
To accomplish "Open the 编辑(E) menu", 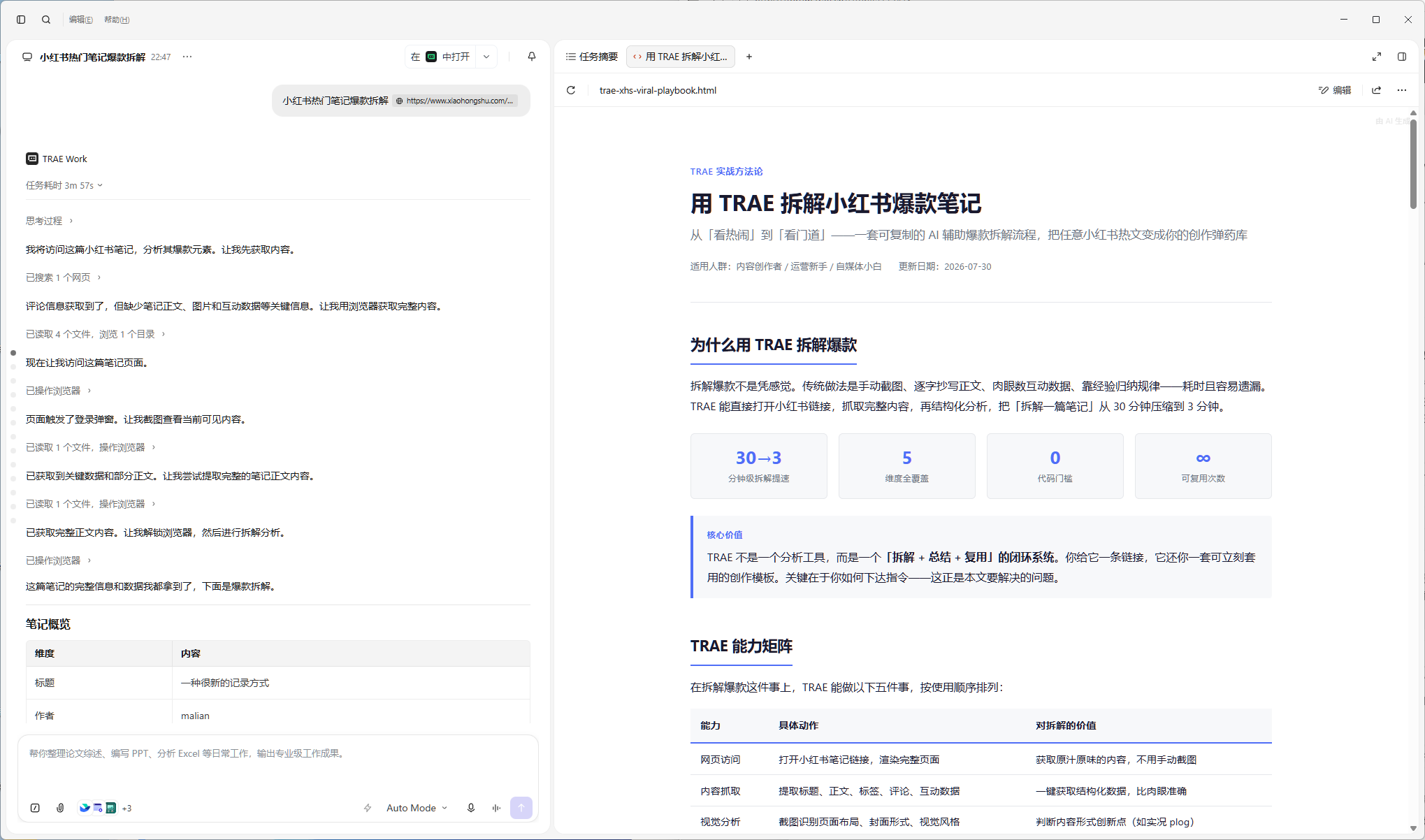I will (x=81, y=20).
